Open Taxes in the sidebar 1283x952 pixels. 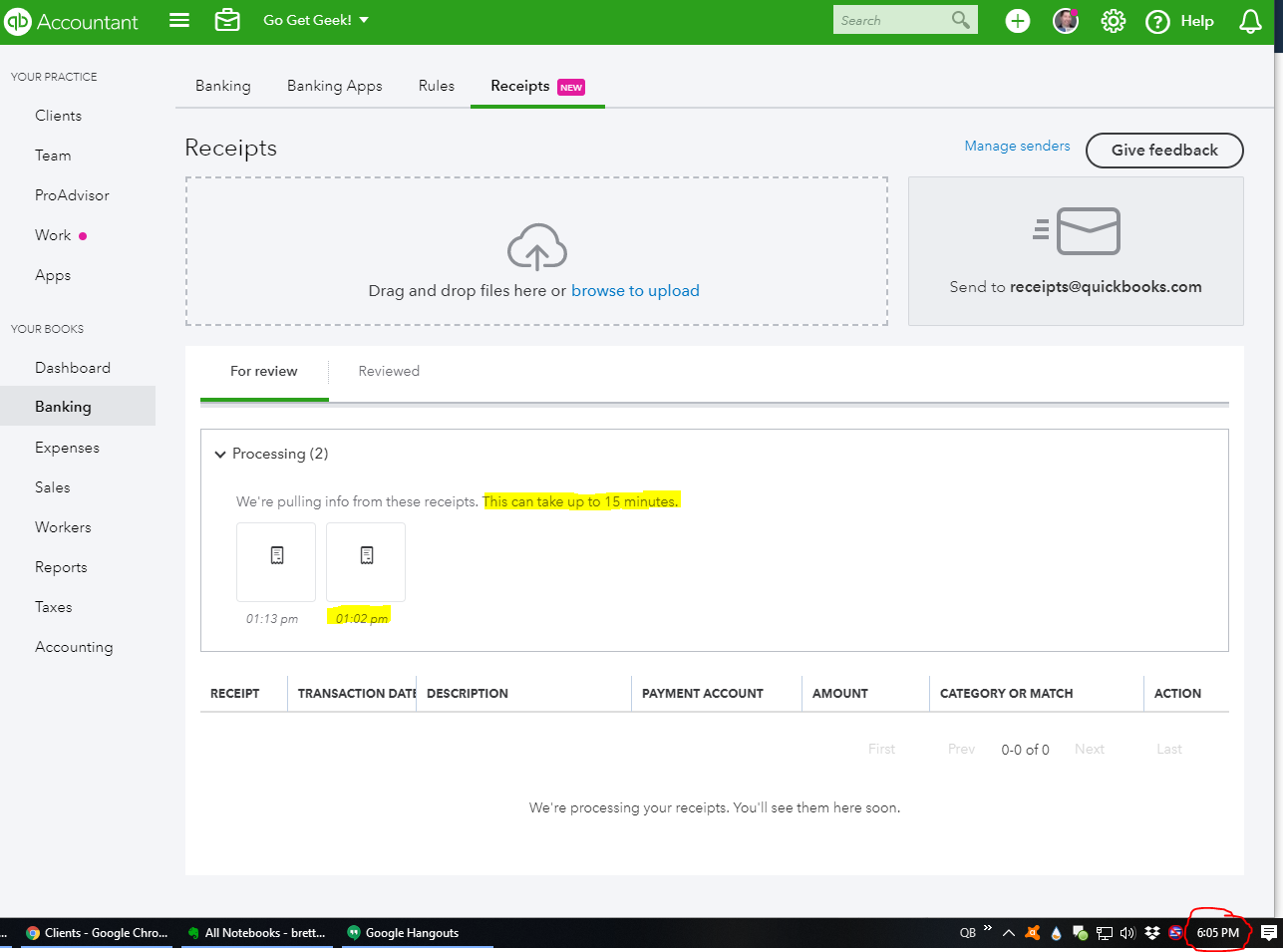[53, 607]
